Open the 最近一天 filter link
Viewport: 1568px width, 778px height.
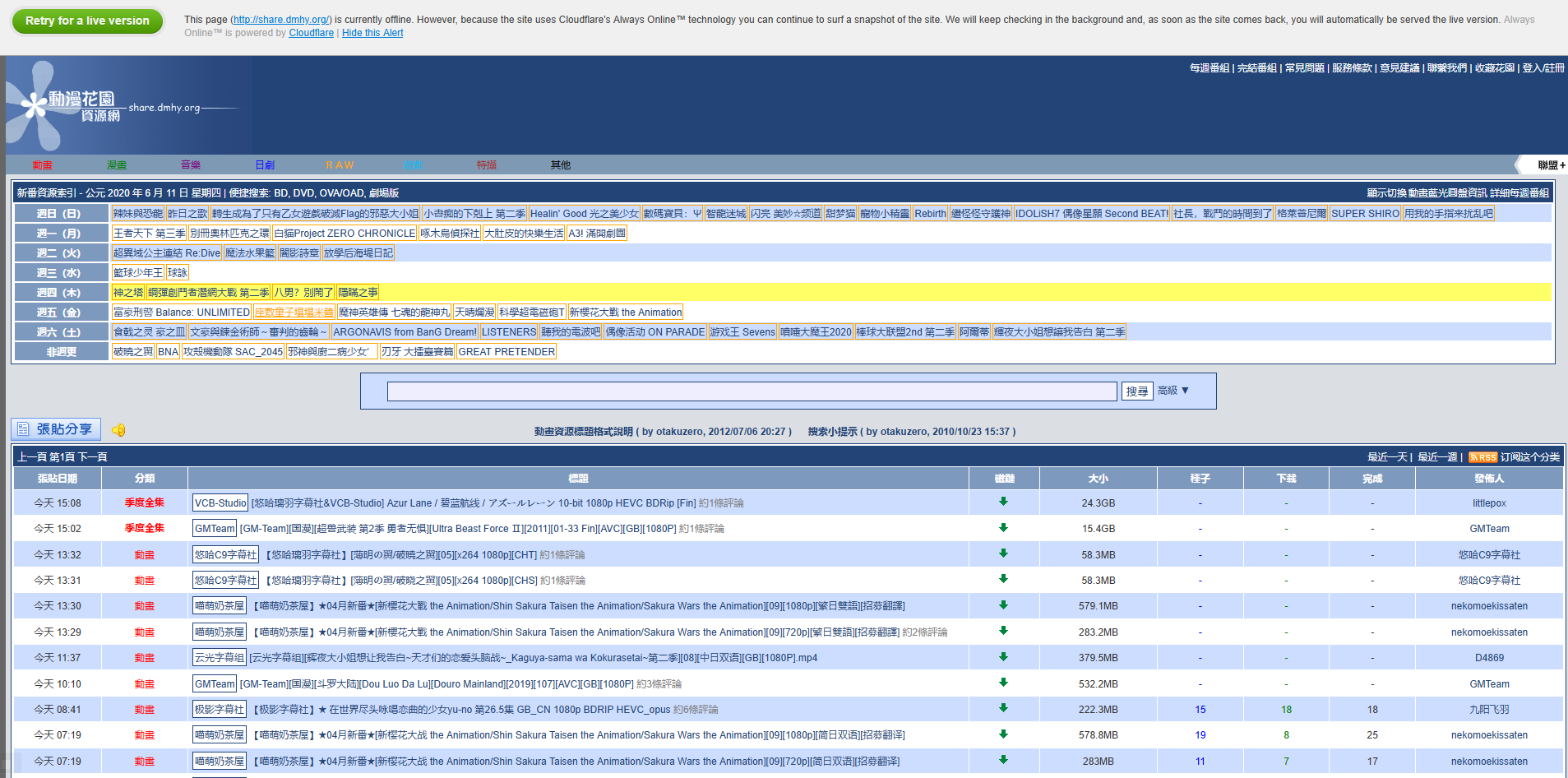coord(1388,457)
